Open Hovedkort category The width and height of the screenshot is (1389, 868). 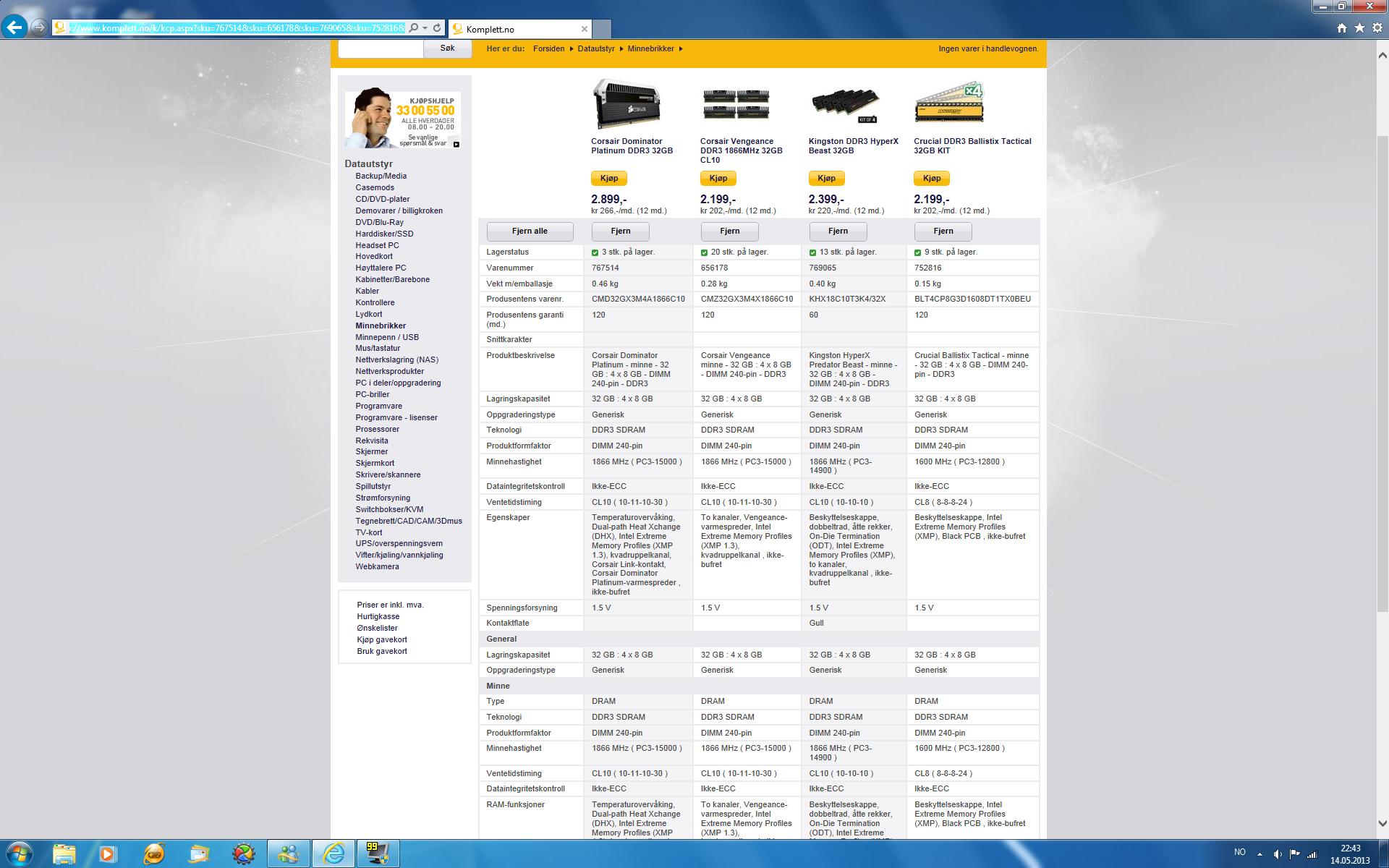point(374,256)
